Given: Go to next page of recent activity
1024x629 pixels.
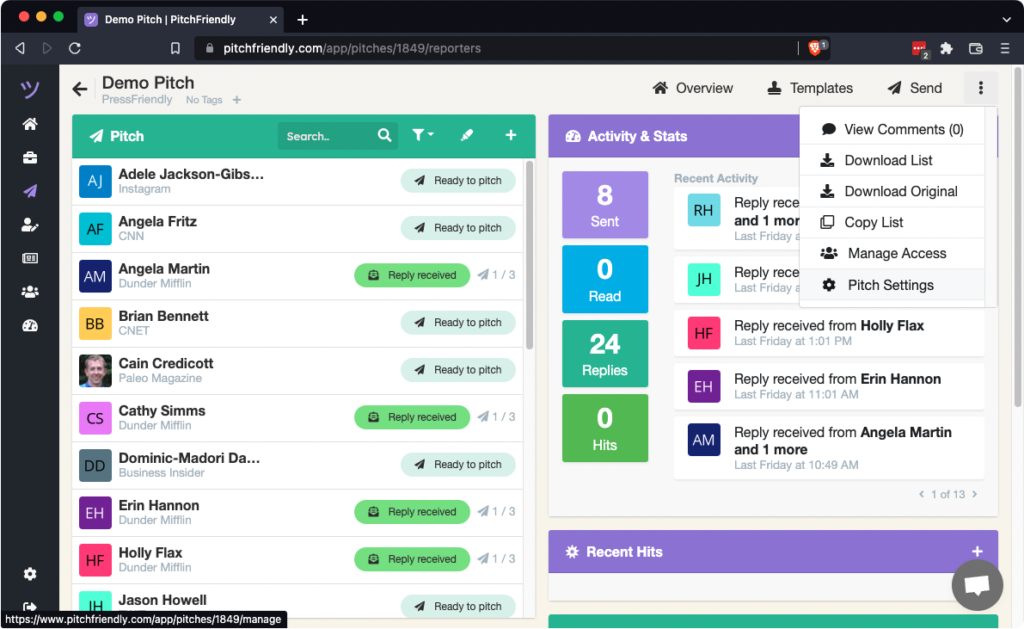Looking at the screenshot, I should (x=975, y=494).
